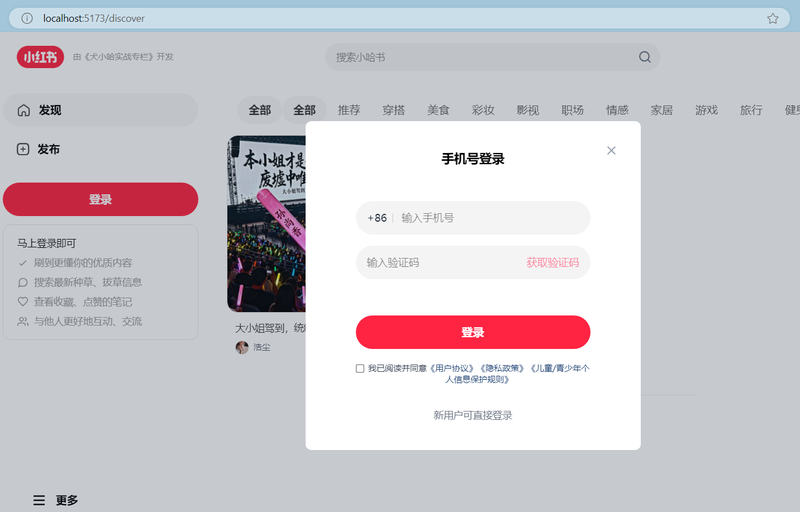The height and width of the screenshot is (512, 800).
Task: Click 获取验证码 to request code
Action: pos(553,263)
